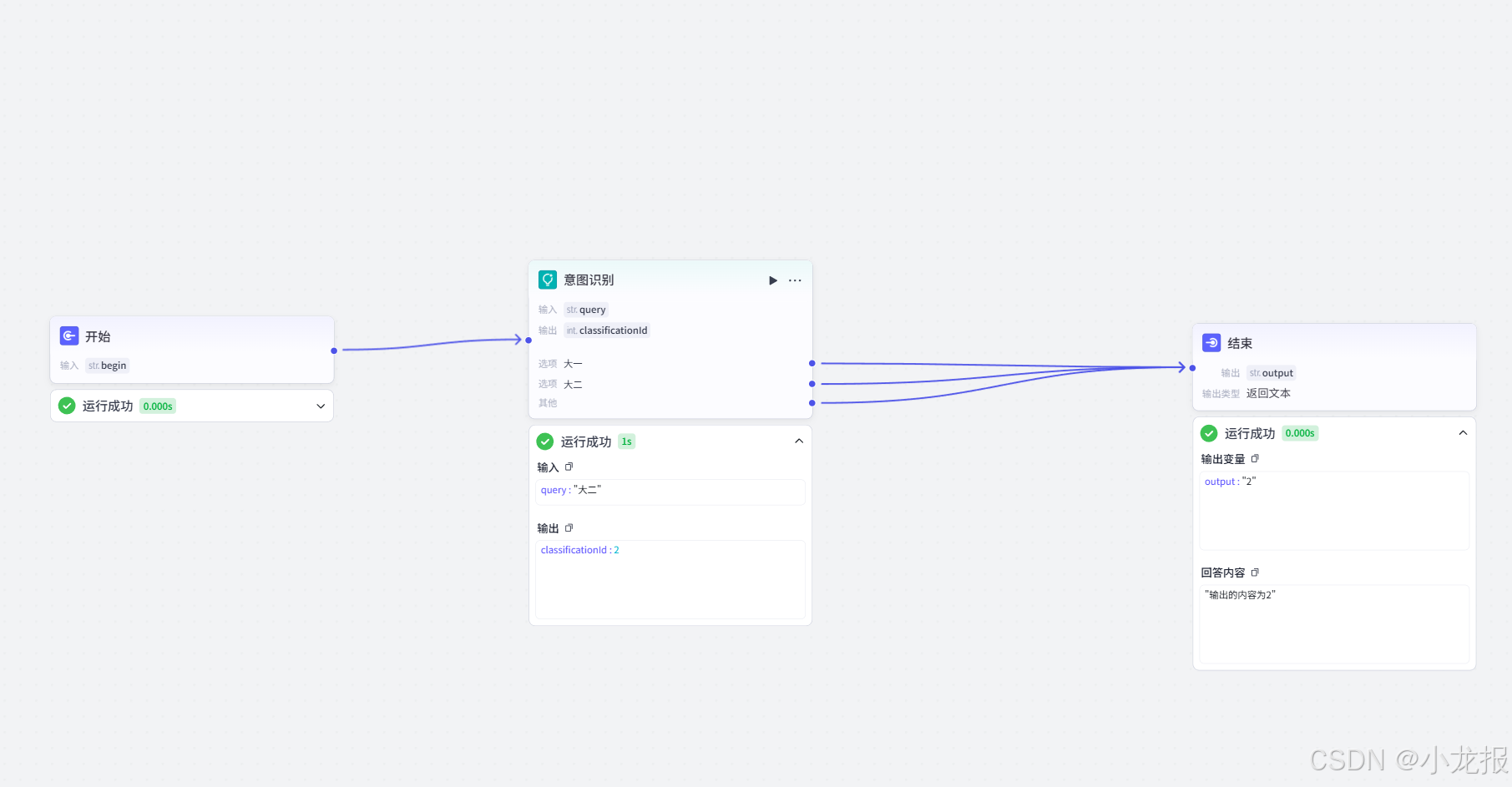Click the 其他 branch output port

[x=812, y=403]
